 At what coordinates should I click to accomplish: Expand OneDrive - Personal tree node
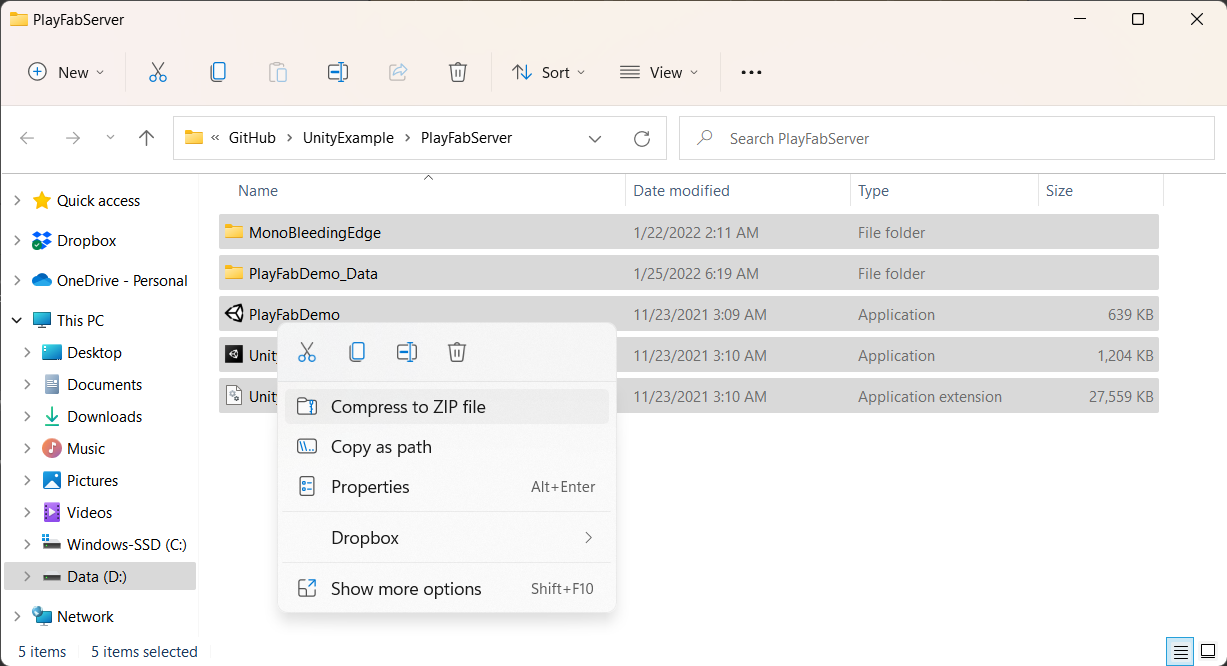(x=16, y=281)
